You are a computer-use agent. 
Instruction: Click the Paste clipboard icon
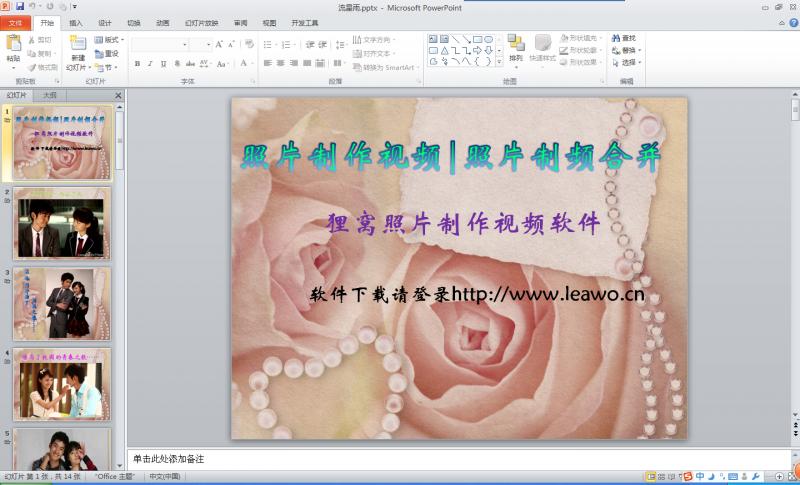point(13,43)
